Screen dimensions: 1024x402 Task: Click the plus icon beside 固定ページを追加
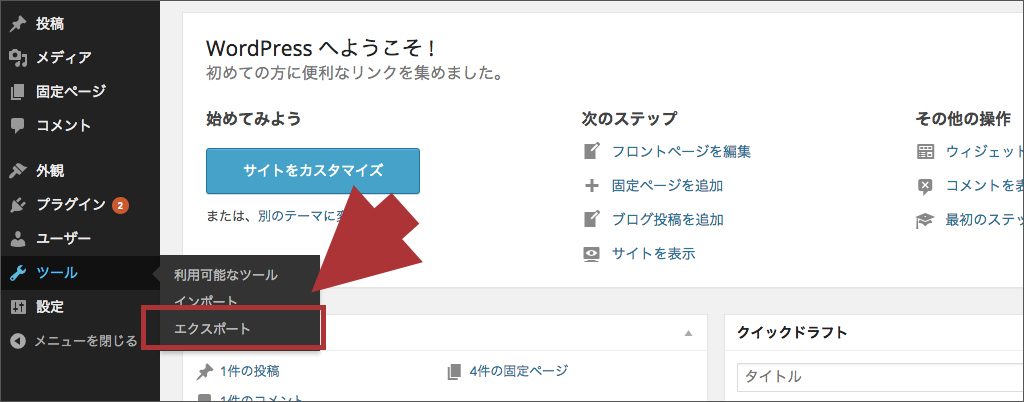click(591, 186)
